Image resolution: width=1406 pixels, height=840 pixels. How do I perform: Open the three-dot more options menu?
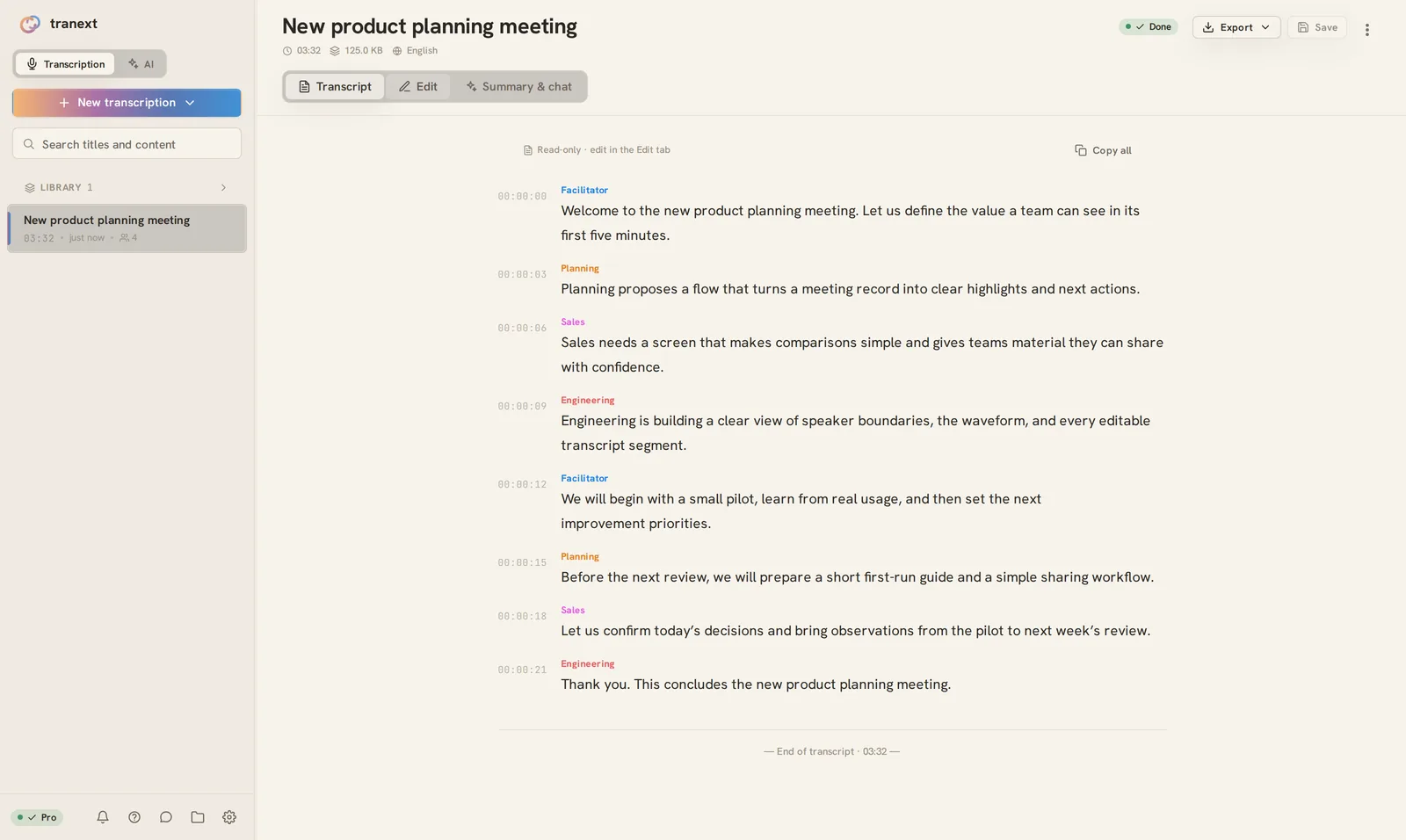(1367, 29)
